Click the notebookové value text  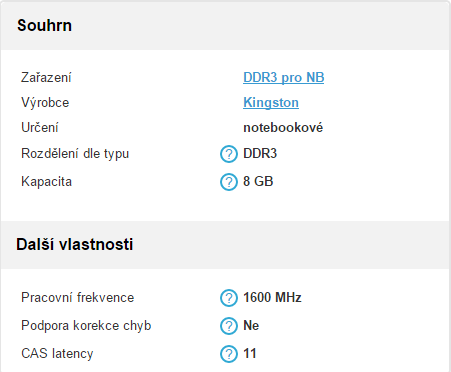283,128
